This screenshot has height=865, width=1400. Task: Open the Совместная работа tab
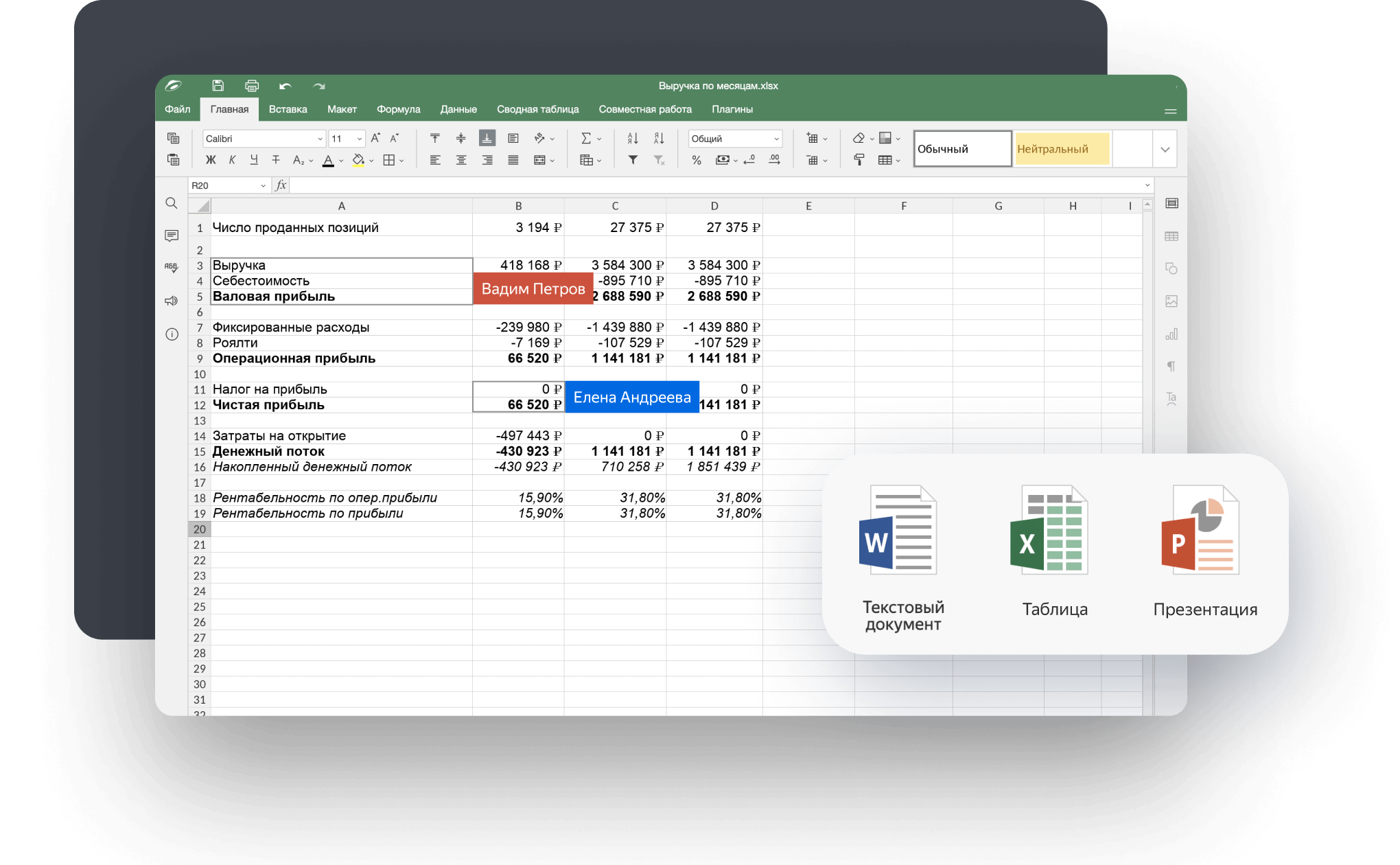645,109
